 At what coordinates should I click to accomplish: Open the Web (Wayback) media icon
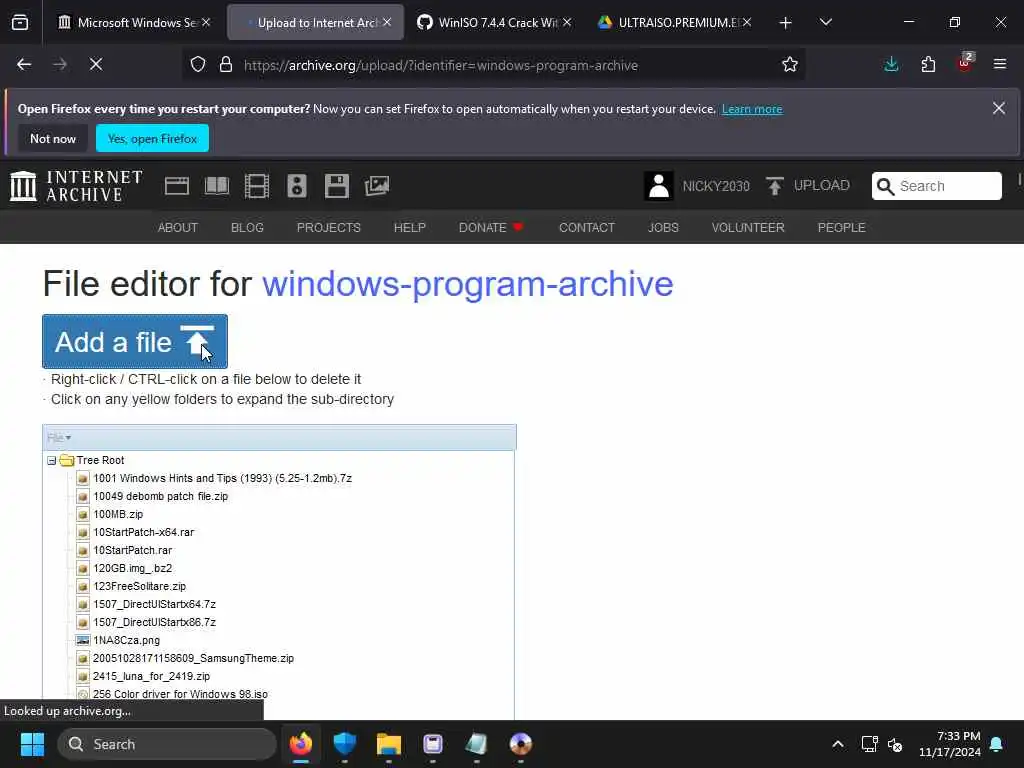[176, 186]
